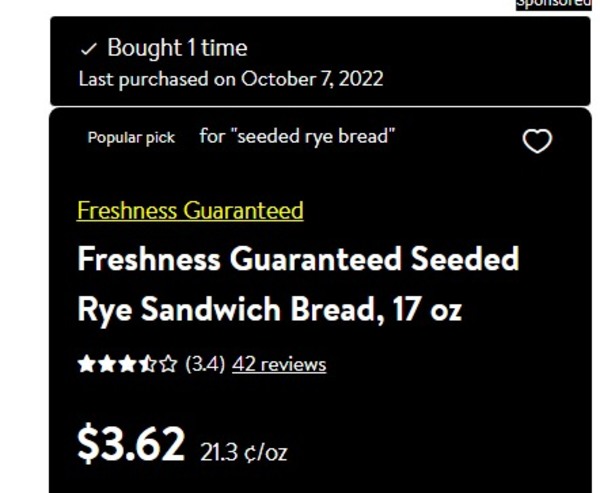This screenshot has width=600, height=493.
Task: Click the Popular pick badge
Action: point(131,138)
